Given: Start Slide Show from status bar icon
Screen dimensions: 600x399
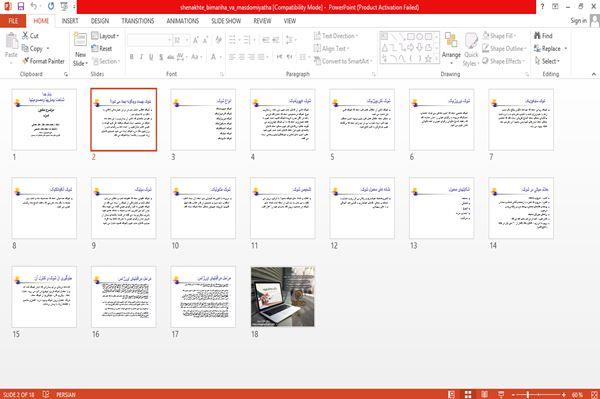Looking at the screenshot, I should (x=501, y=394).
